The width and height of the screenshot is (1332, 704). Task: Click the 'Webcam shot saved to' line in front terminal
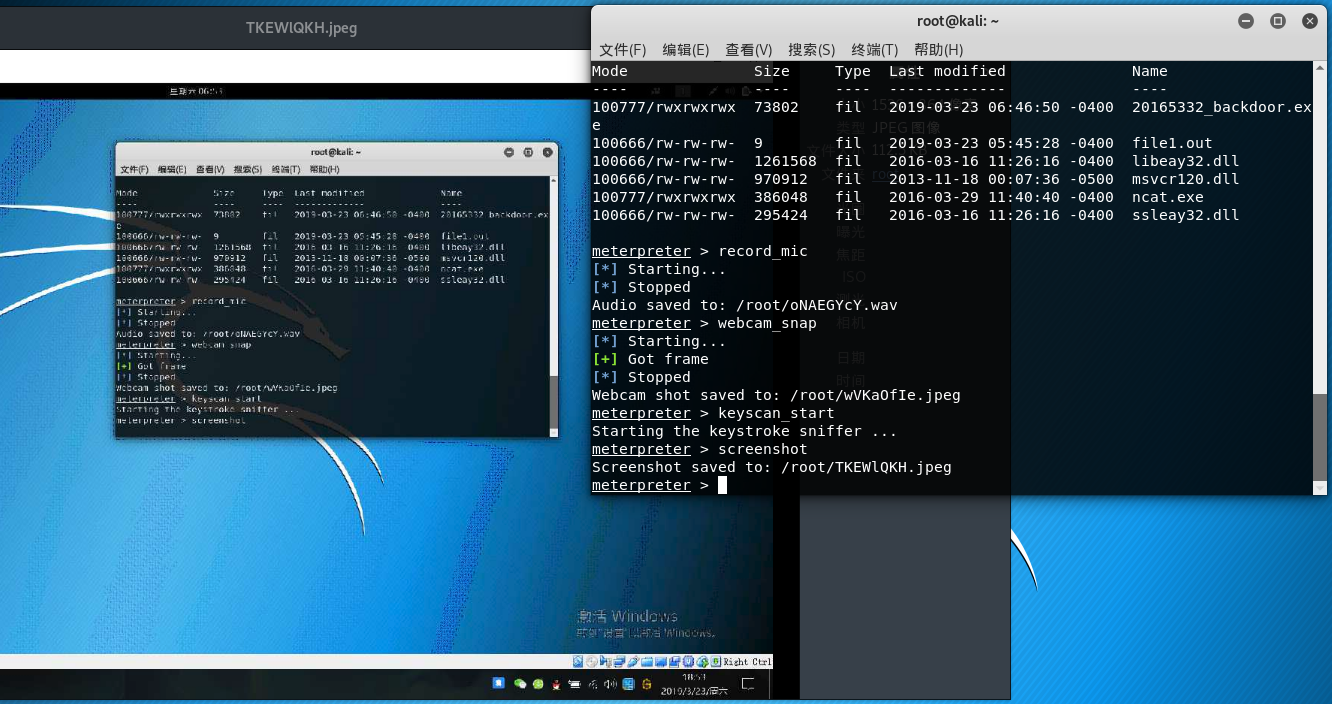pyautogui.click(x=776, y=395)
